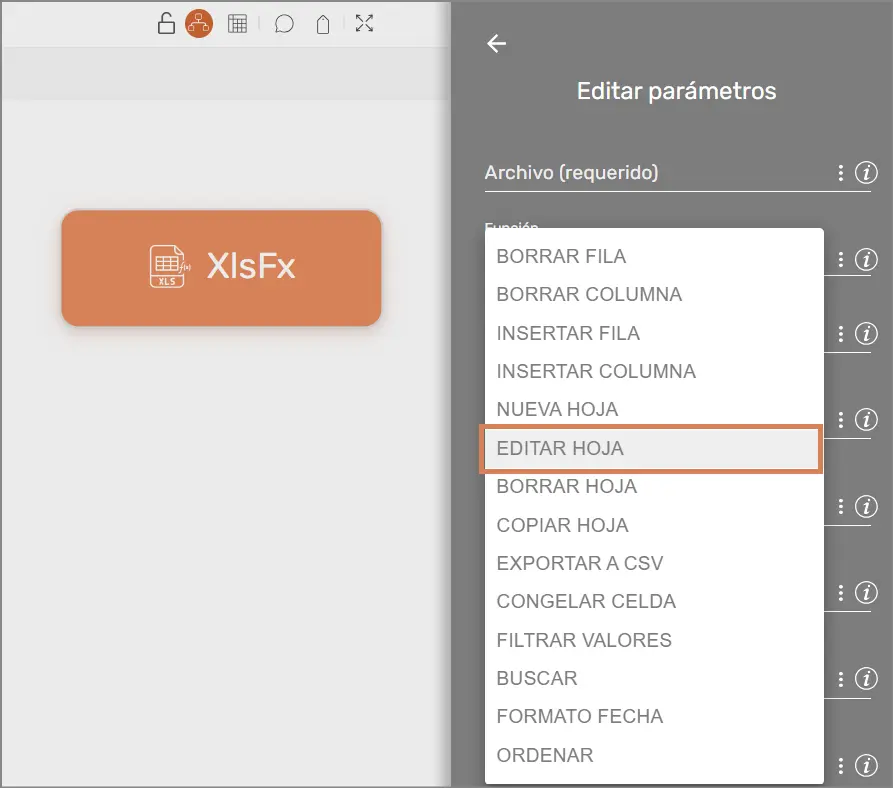The height and width of the screenshot is (788, 893).
Task: Select the orange workflow diagram icon
Action: pos(199,23)
